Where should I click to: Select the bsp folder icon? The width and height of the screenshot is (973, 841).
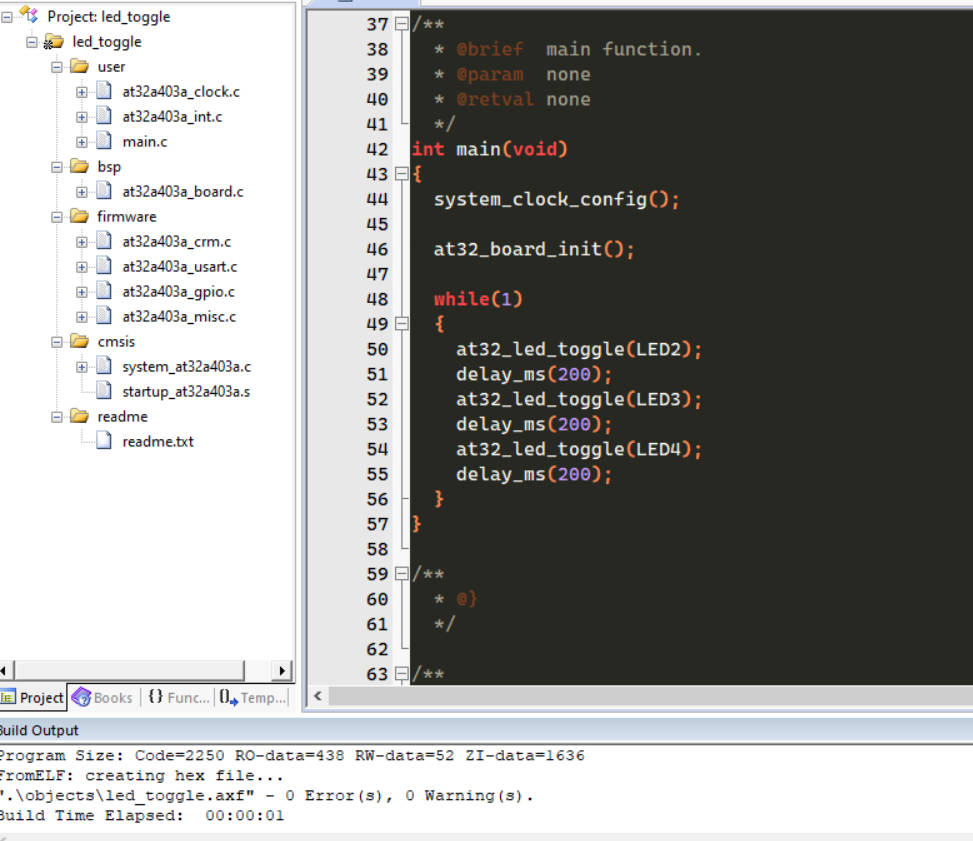tap(79, 166)
